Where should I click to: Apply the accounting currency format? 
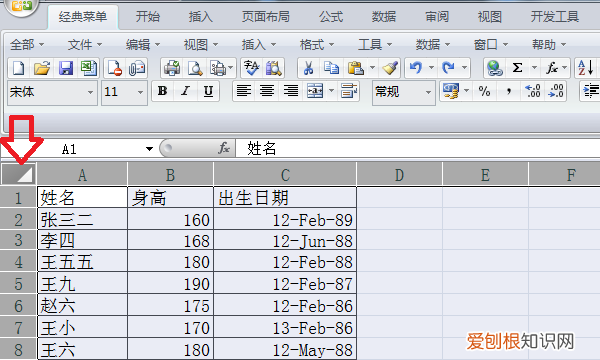coord(451,91)
